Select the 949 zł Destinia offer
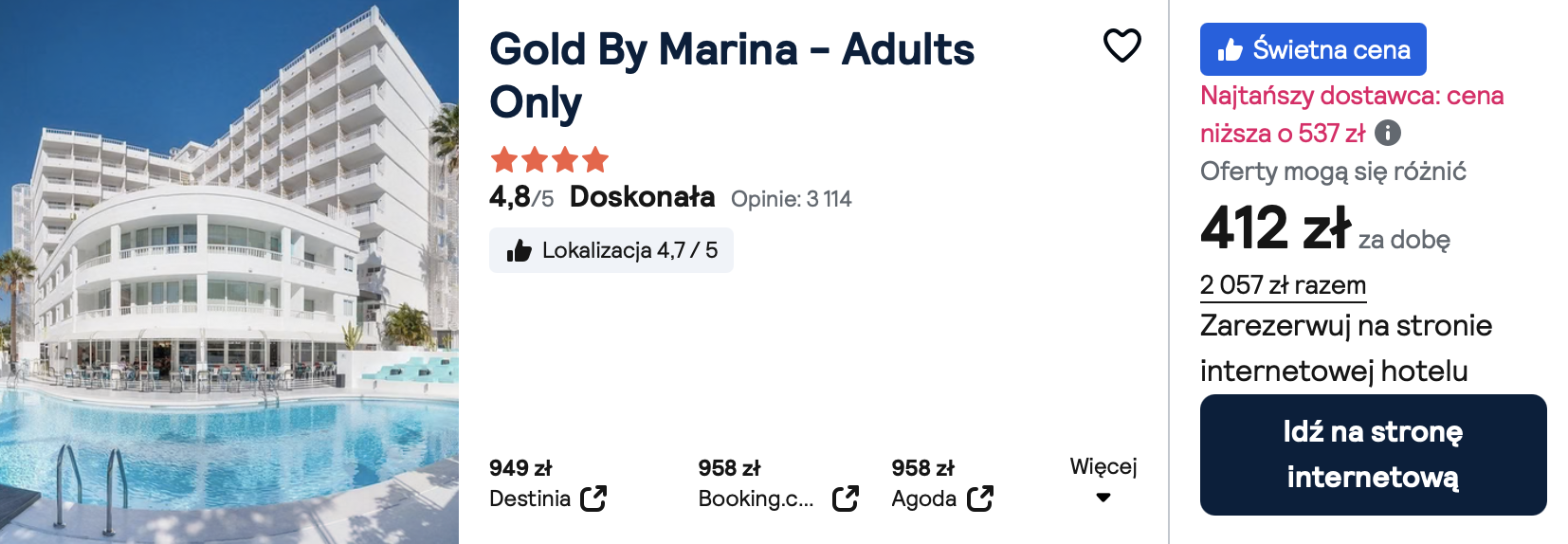This screenshot has width=1568, height=544. (548, 483)
